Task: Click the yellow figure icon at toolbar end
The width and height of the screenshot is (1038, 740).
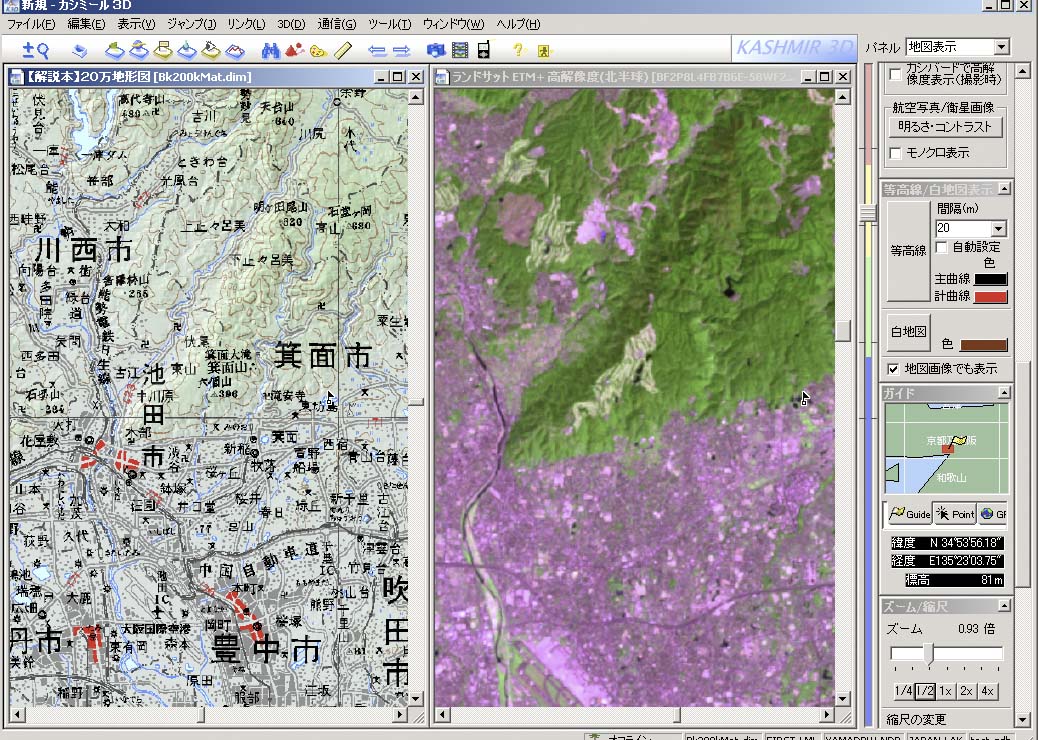Action: click(544, 50)
